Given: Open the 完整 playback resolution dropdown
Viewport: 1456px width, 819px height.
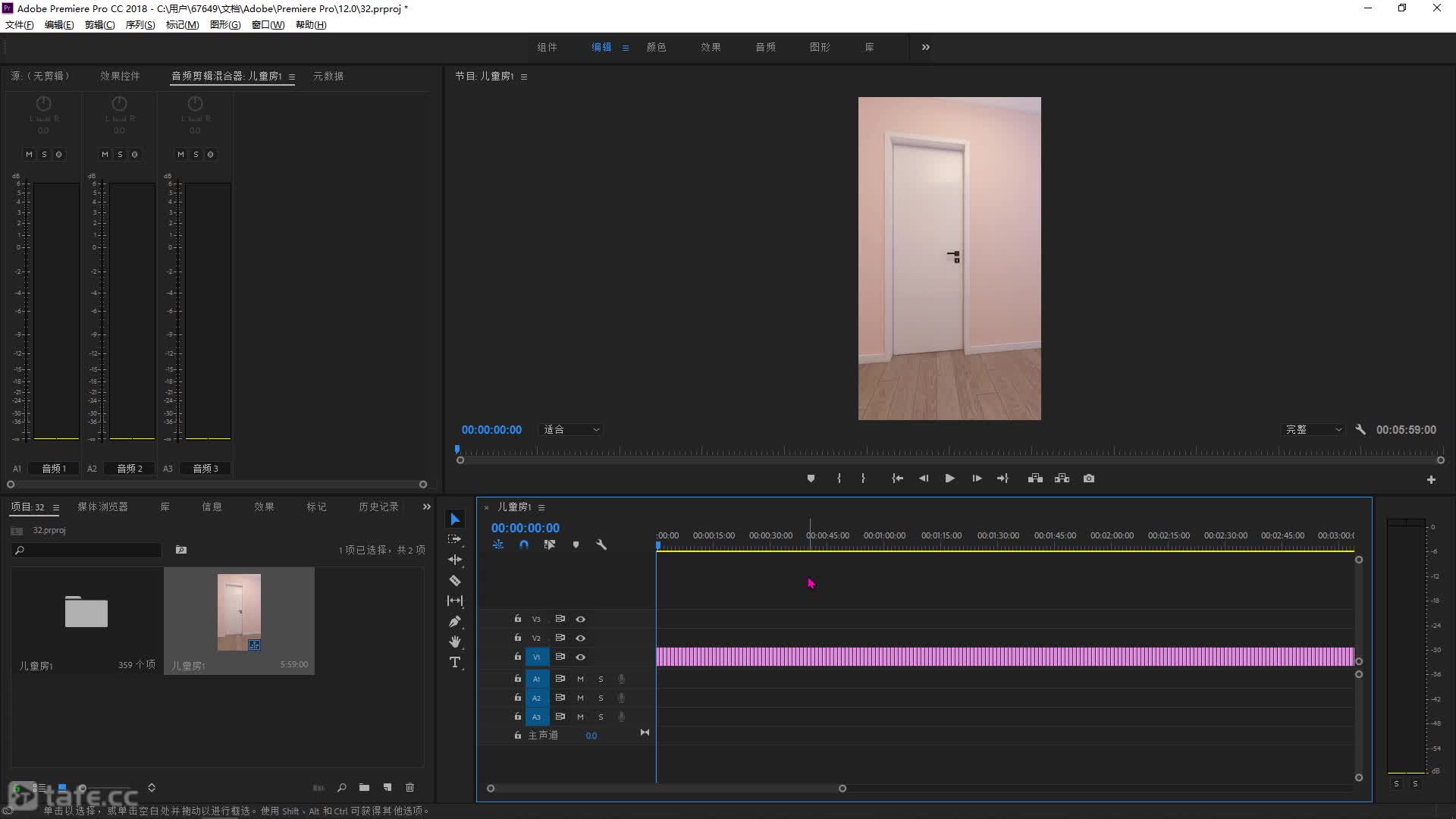Looking at the screenshot, I should (1313, 429).
